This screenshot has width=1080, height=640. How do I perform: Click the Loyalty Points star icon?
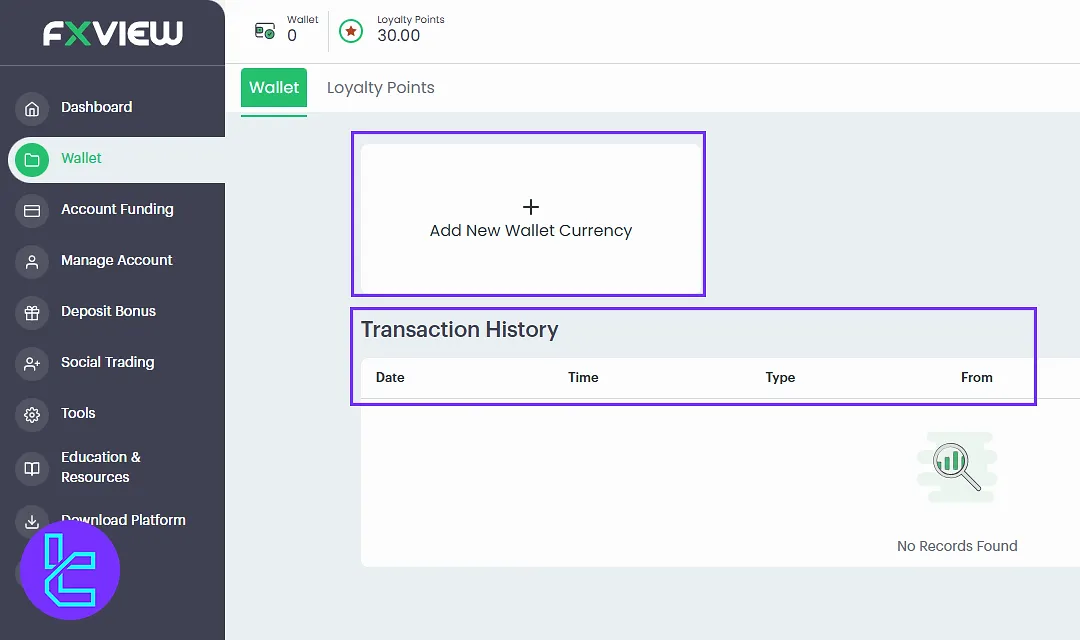(x=351, y=31)
